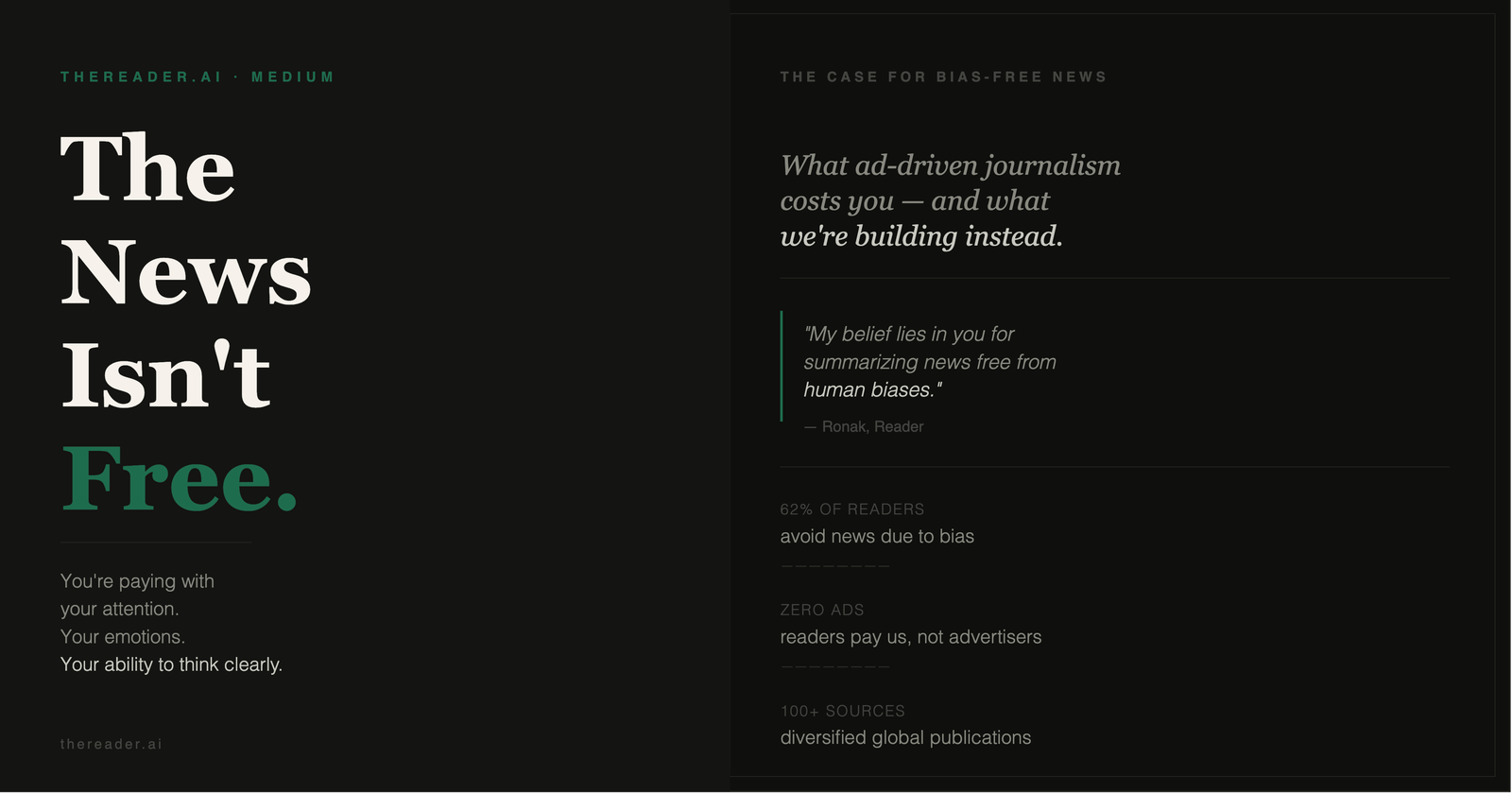Image resolution: width=1512 pixels, height=793 pixels.
Task: Click 'we're building instead.' line
Action: coord(921,236)
